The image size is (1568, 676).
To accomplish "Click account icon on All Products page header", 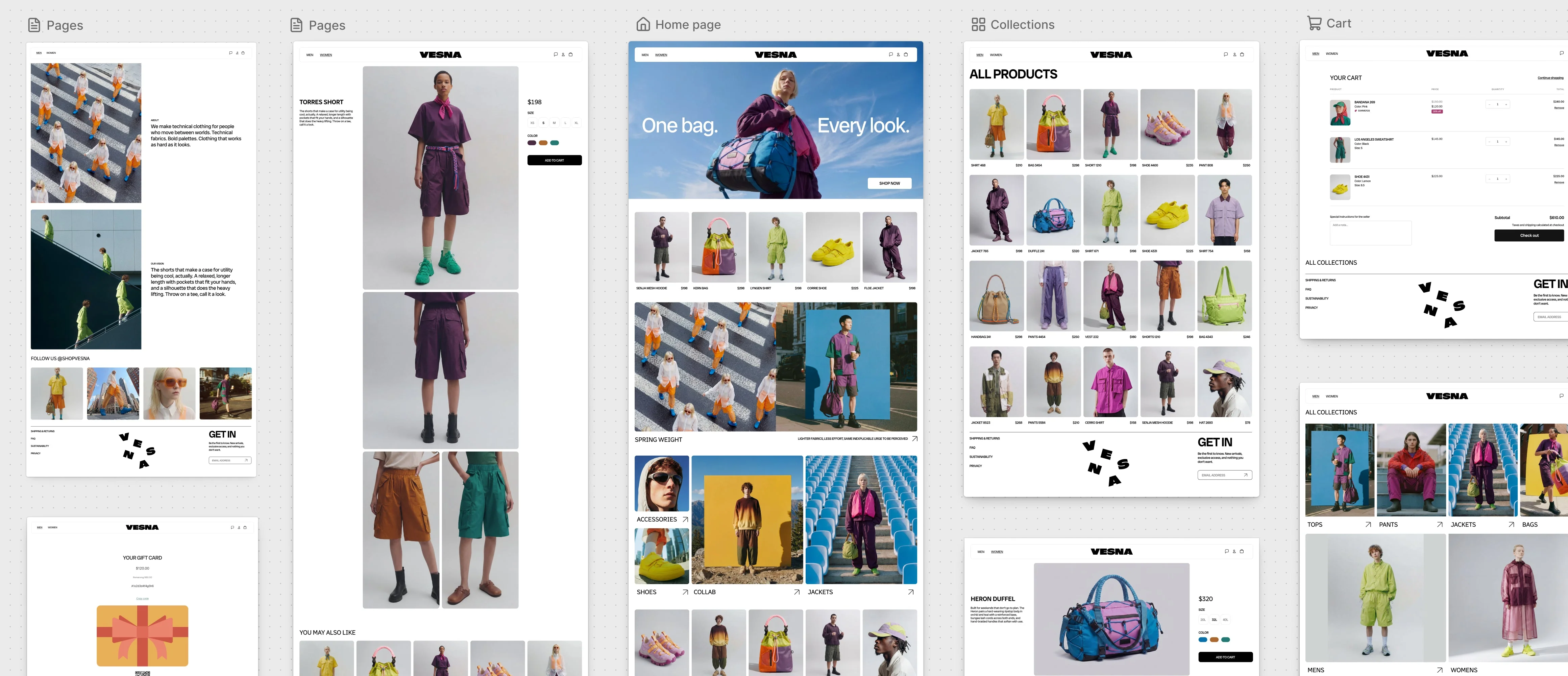I will 1234,54.
